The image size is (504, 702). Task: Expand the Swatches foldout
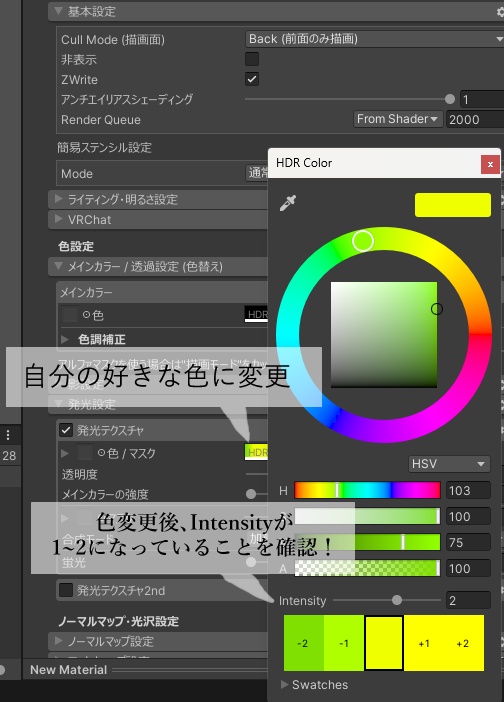284,684
